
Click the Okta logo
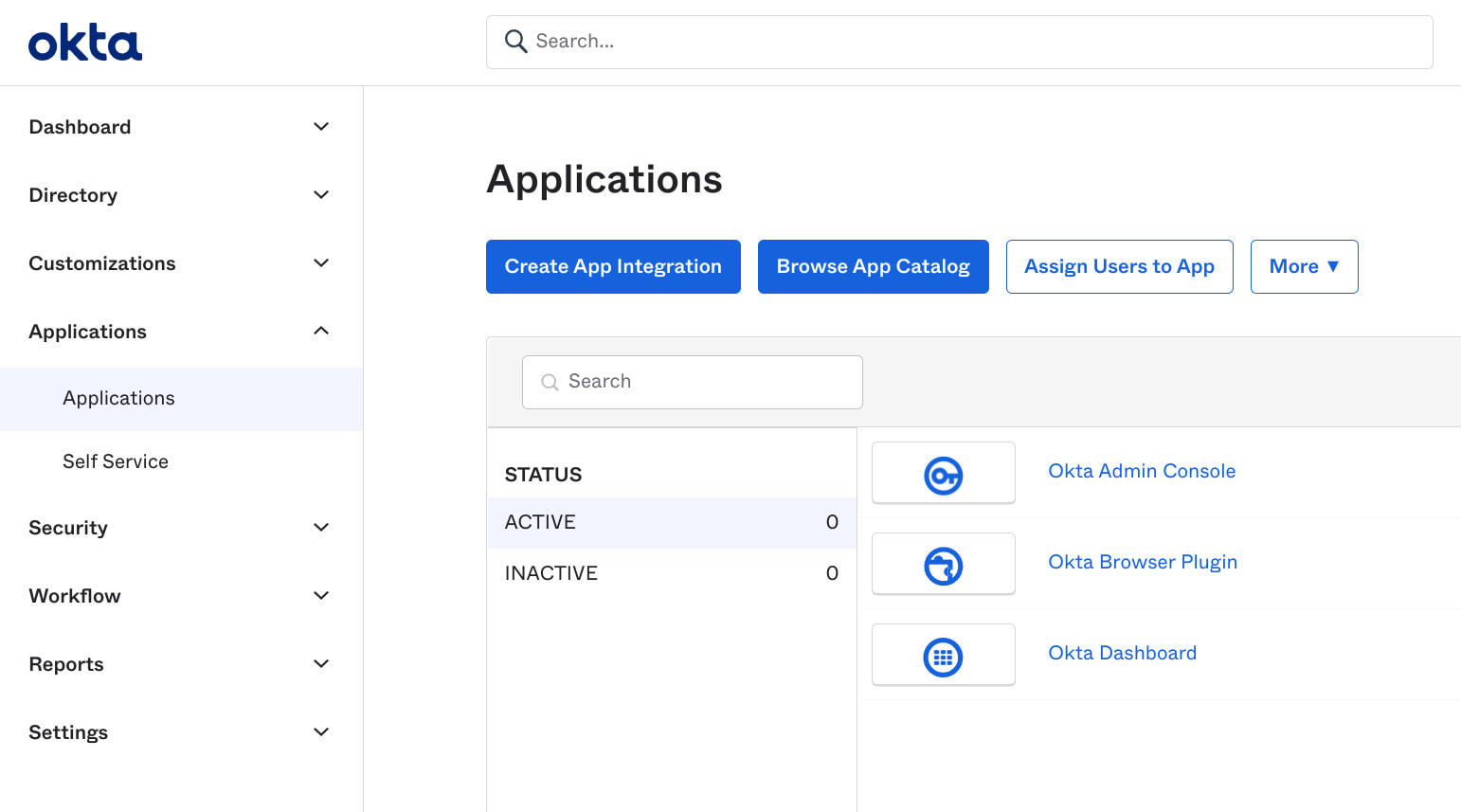[84, 41]
